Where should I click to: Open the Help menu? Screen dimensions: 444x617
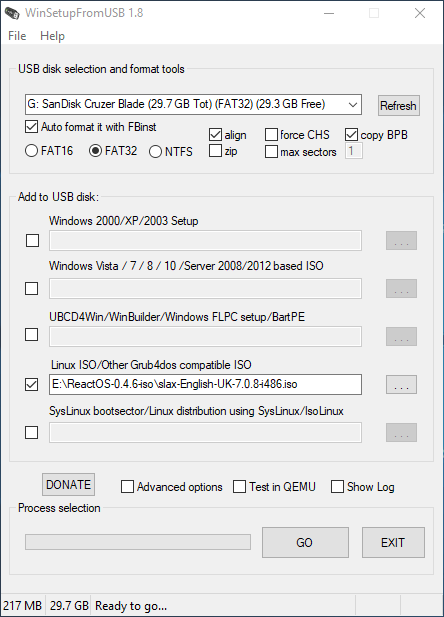[52, 36]
